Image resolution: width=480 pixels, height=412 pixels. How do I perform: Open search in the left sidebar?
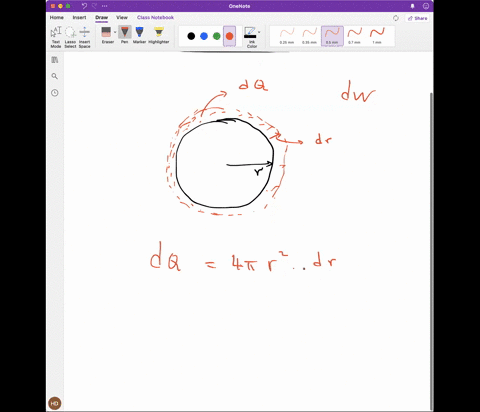click(x=55, y=76)
